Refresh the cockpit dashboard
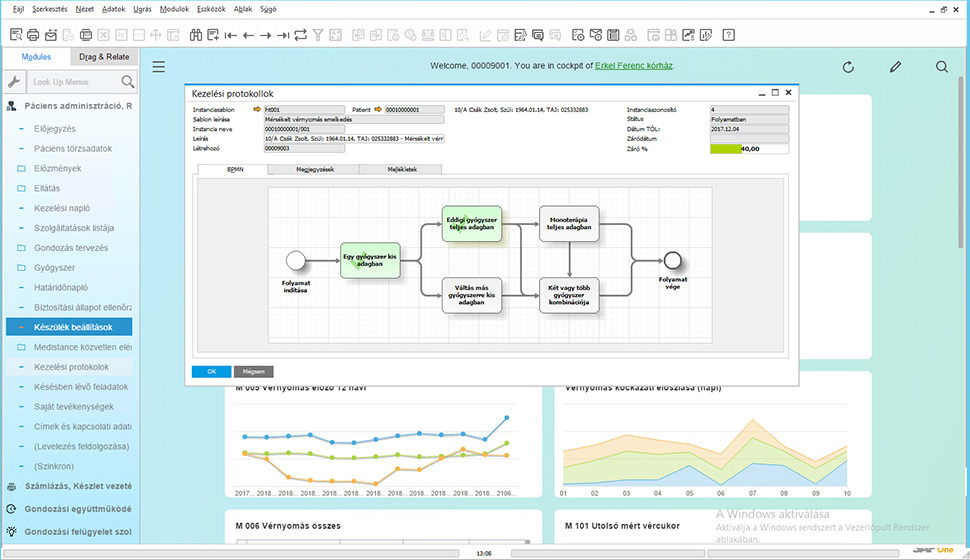This screenshot has width=970, height=560. [848, 67]
